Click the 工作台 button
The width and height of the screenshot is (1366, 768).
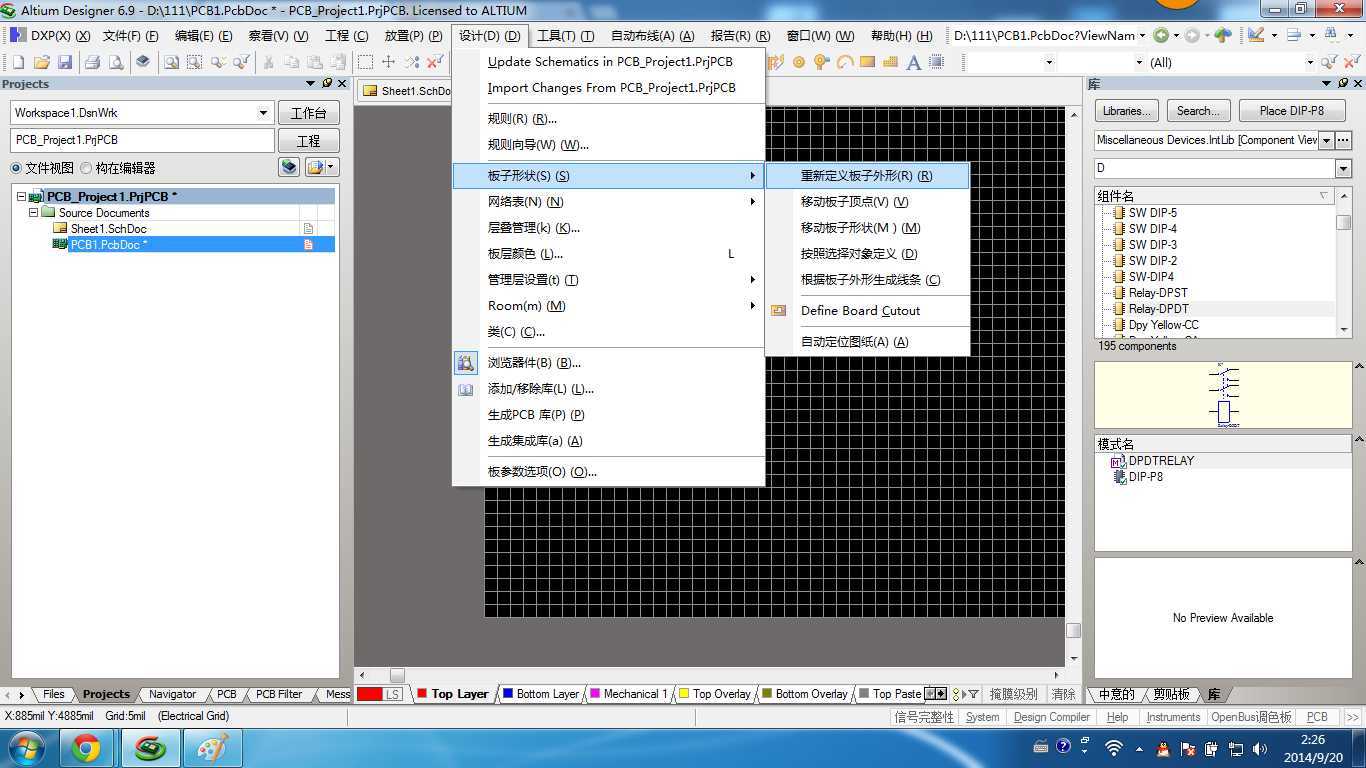pyautogui.click(x=309, y=113)
